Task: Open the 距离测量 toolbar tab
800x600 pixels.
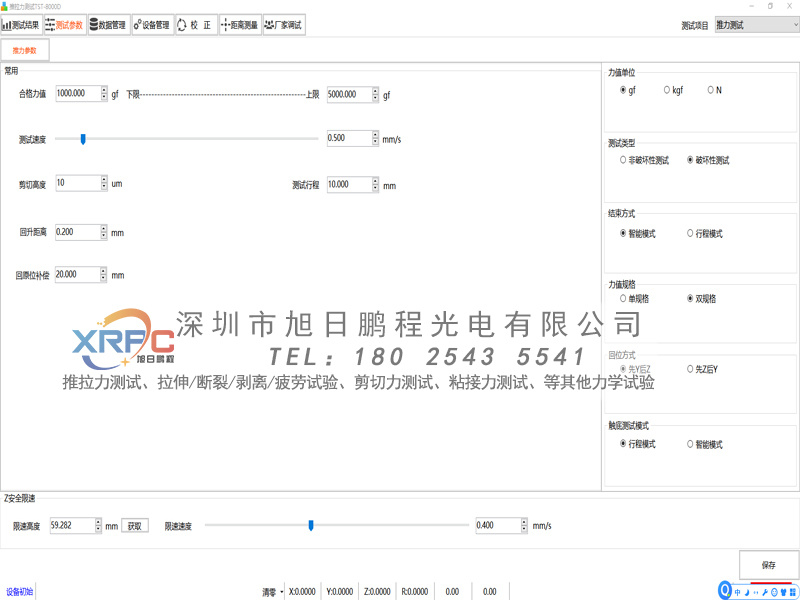Action: click(x=240, y=25)
